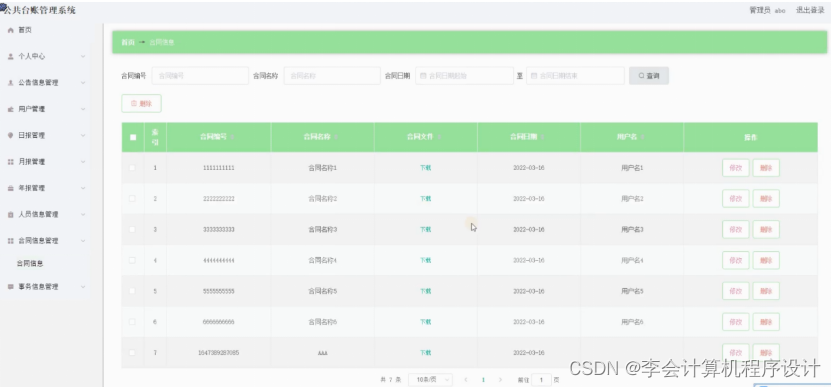Check the box for row 1111111111
The height and width of the screenshot is (387, 836).
click(x=132, y=168)
